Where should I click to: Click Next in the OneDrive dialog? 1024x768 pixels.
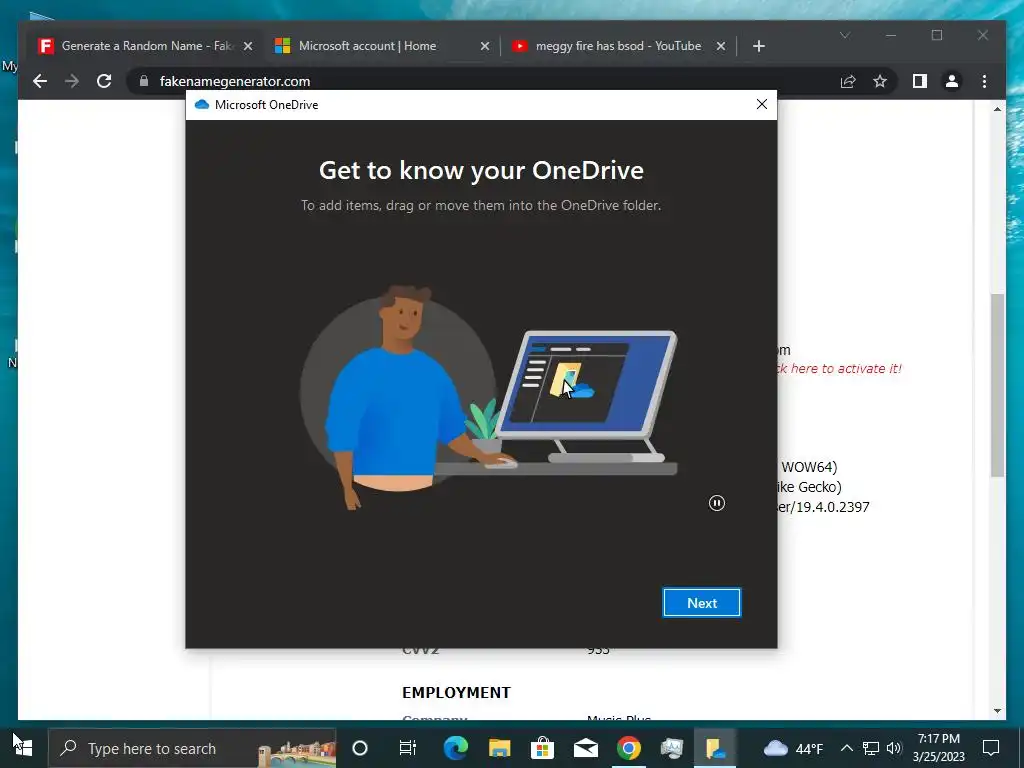click(701, 603)
